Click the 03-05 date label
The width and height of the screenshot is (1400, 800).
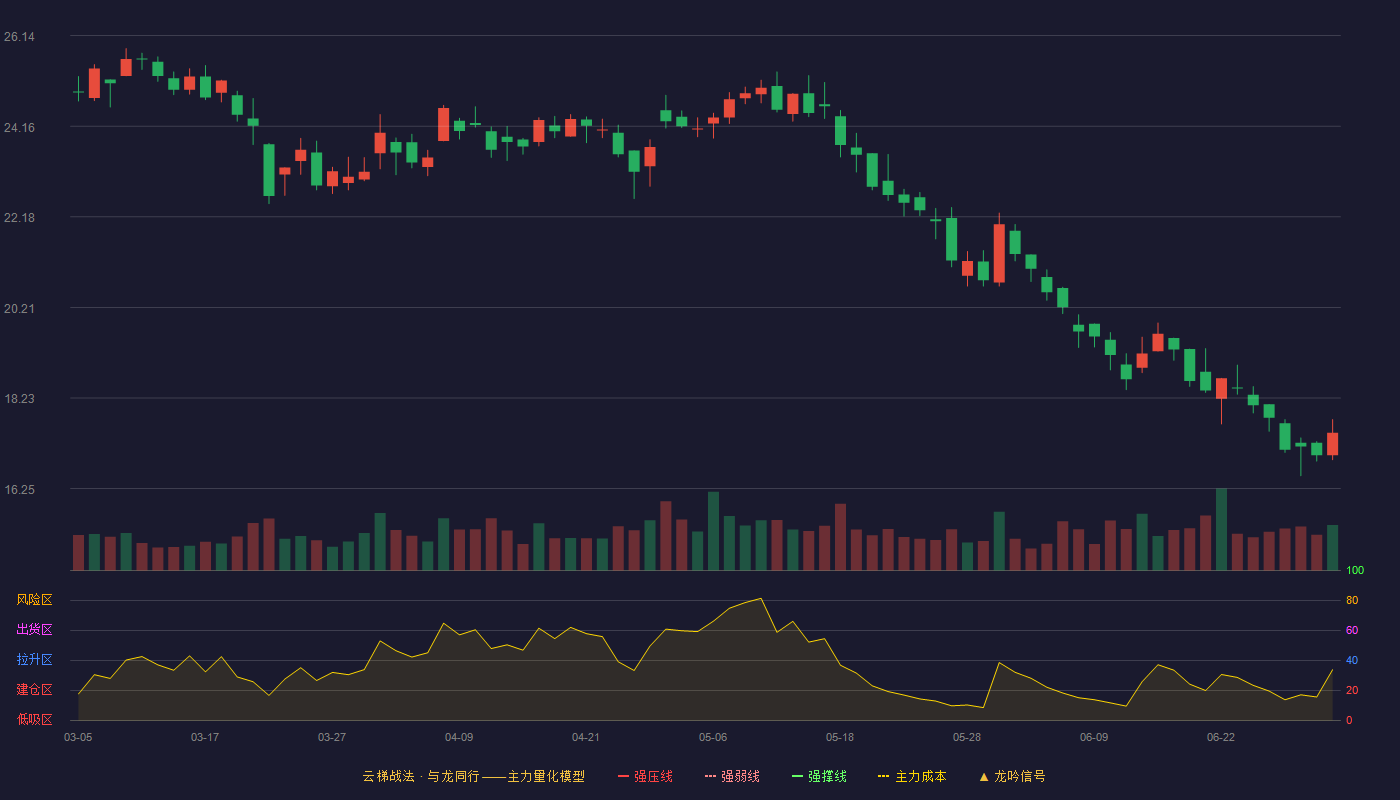point(78,737)
